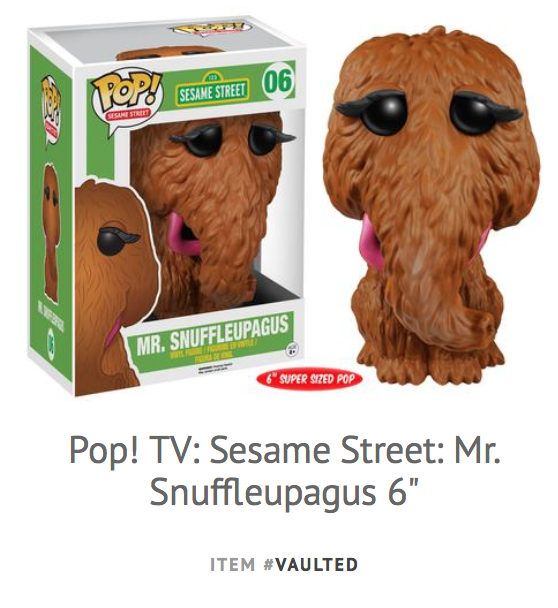Click the red 6" Super Sized Pop badge
Image resolution: width=558 pixels, height=608 pixels.
click(x=309, y=378)
